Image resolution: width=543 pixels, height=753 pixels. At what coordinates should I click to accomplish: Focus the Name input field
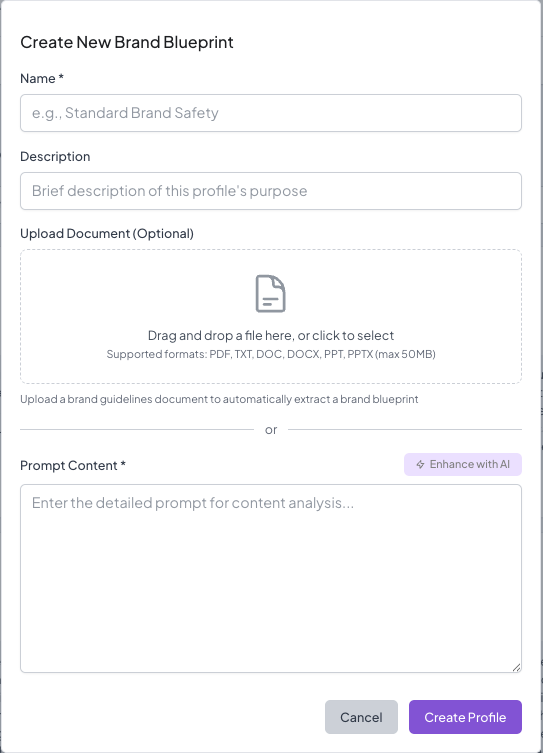coord(271,113)
